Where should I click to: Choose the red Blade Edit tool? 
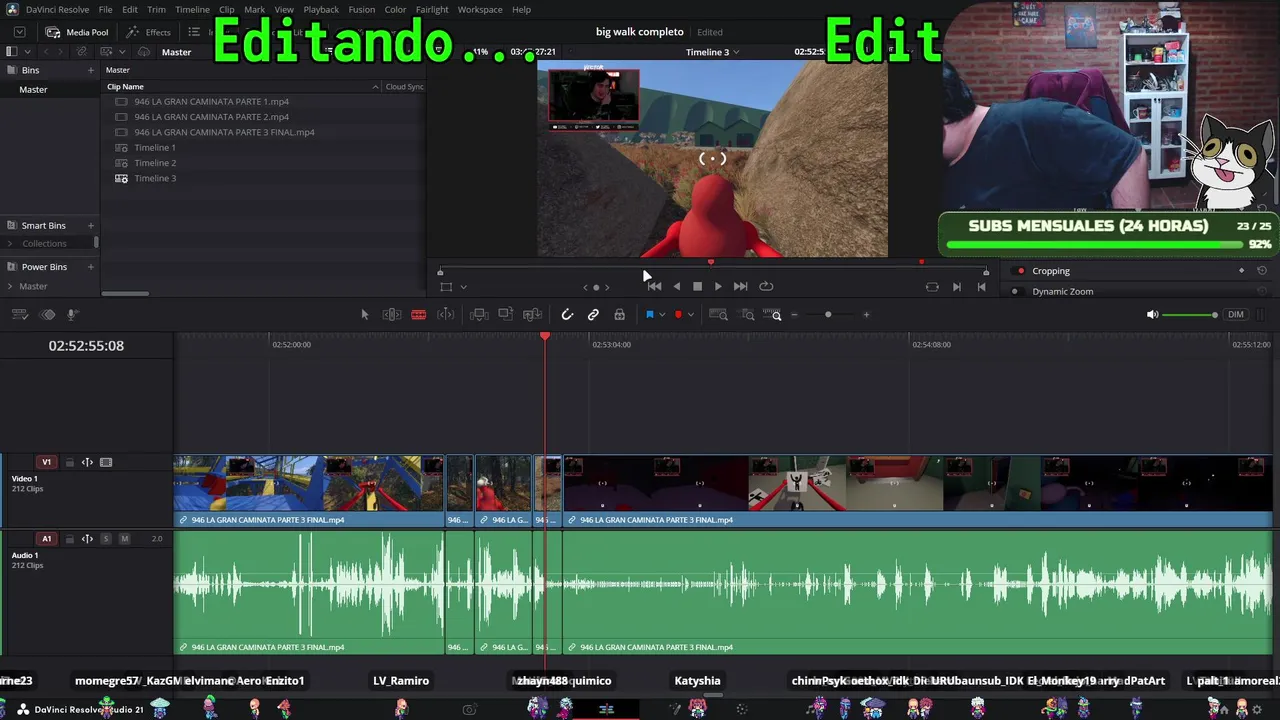419,315
